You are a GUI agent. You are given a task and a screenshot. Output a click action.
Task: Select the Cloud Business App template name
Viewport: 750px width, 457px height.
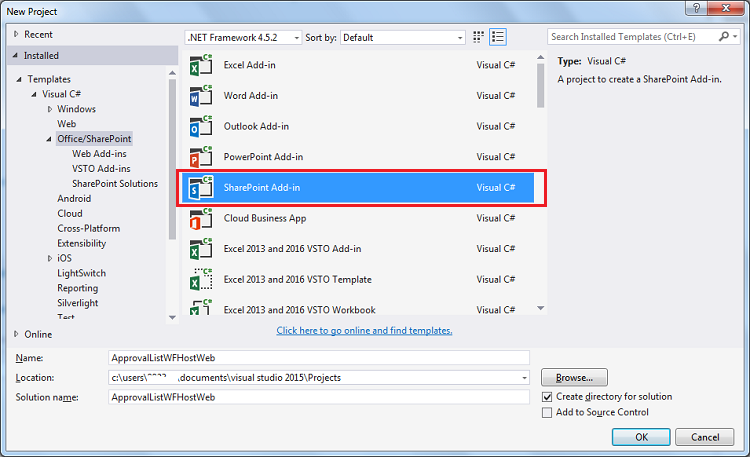click(265, 218)
